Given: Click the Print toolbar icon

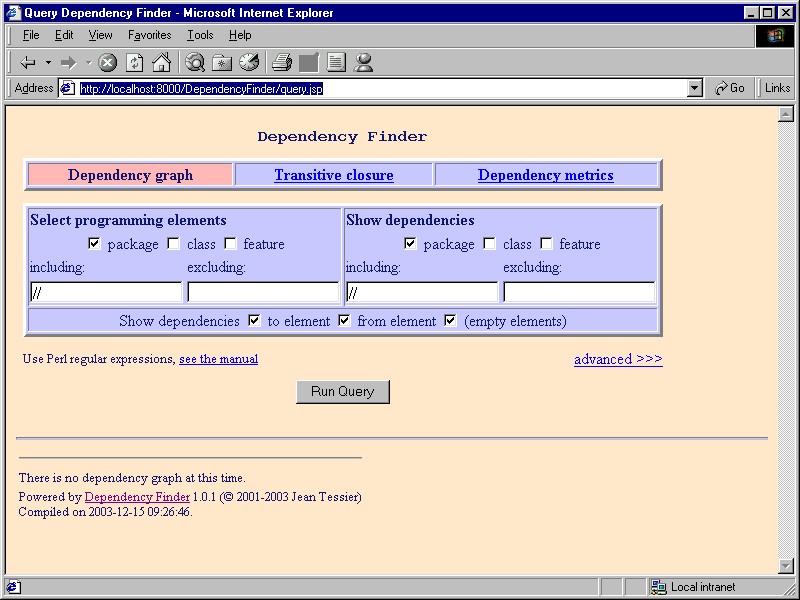Looking at the screenshot, I should point(282,62).
